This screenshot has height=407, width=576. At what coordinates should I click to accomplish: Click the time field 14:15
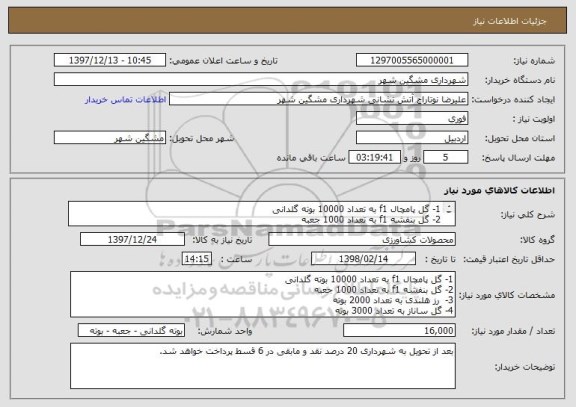click(197, 259)
